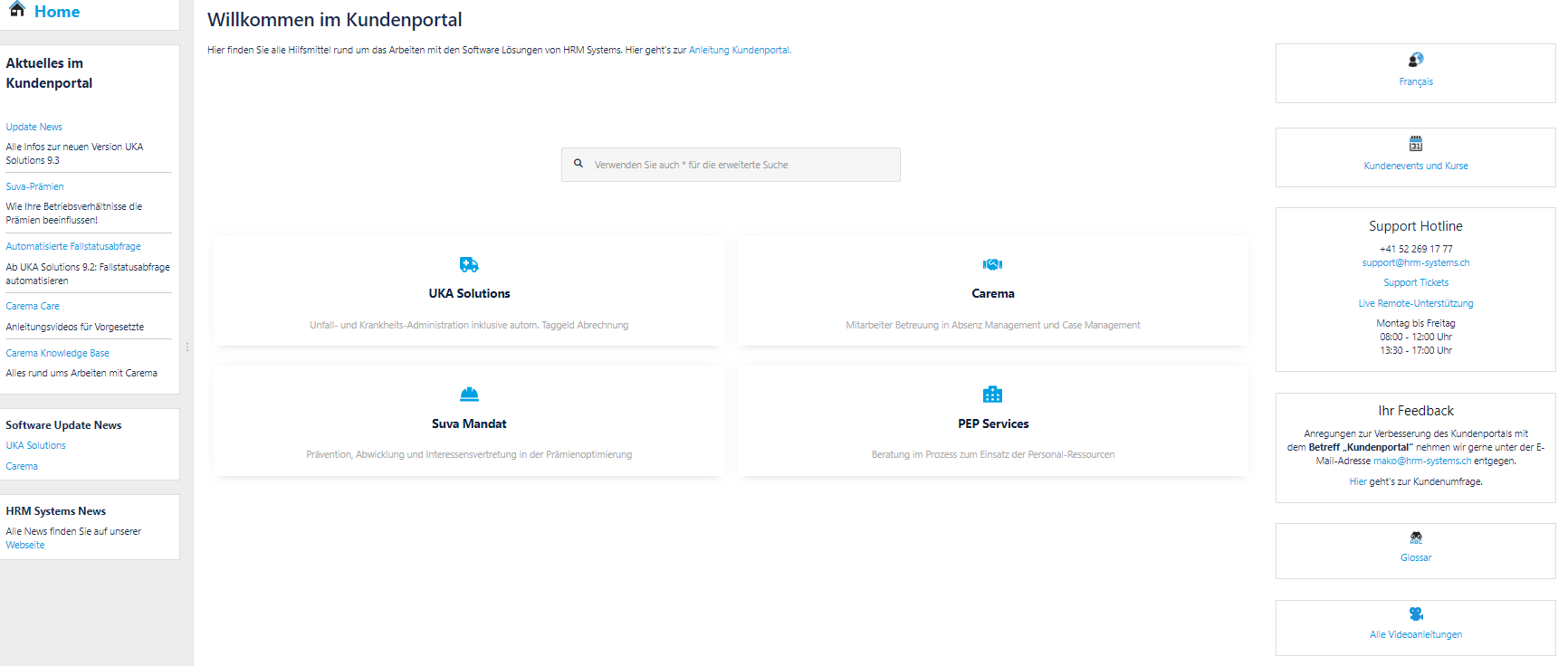Click the '+41 52 269 17 77' phone number
The width and height of the screenshot is (1568, 666).
click(x=1416, y=249)
